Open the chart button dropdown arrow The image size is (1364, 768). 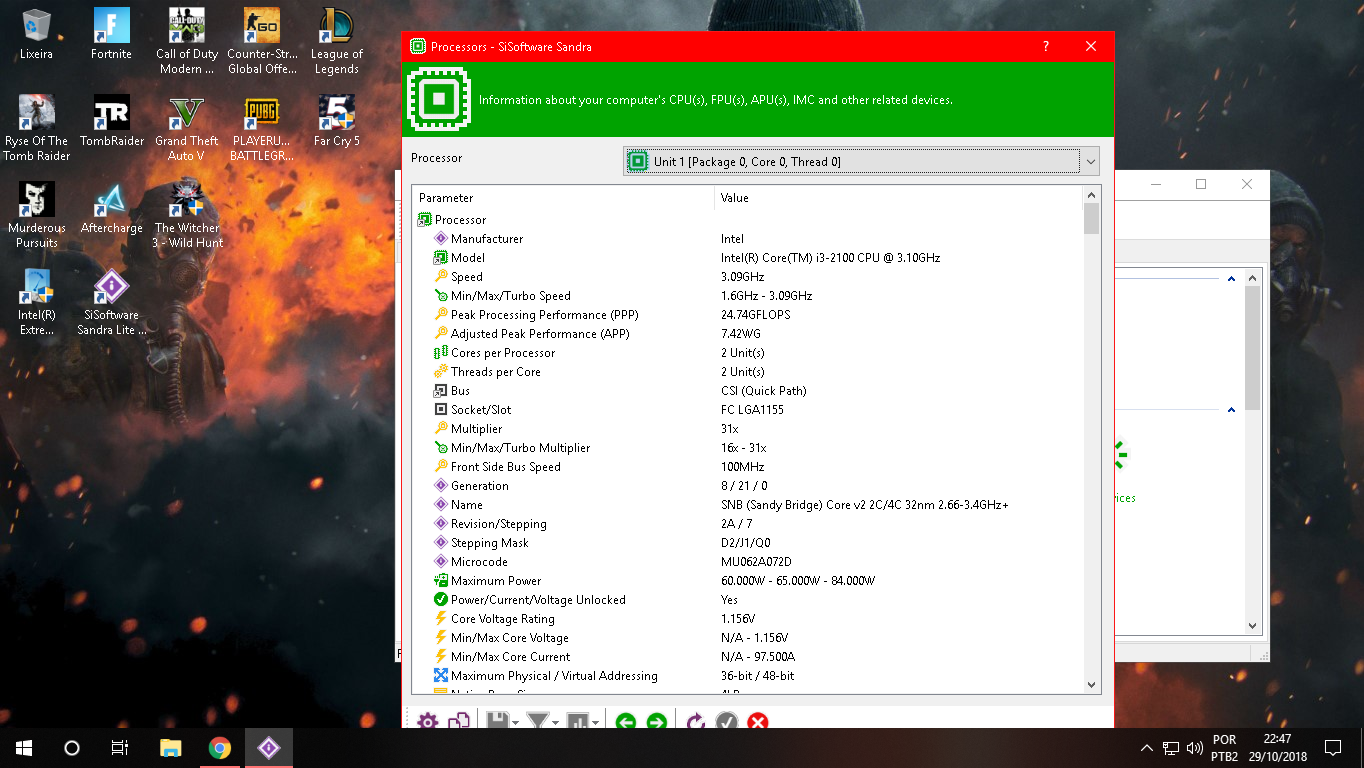[595, 722]
